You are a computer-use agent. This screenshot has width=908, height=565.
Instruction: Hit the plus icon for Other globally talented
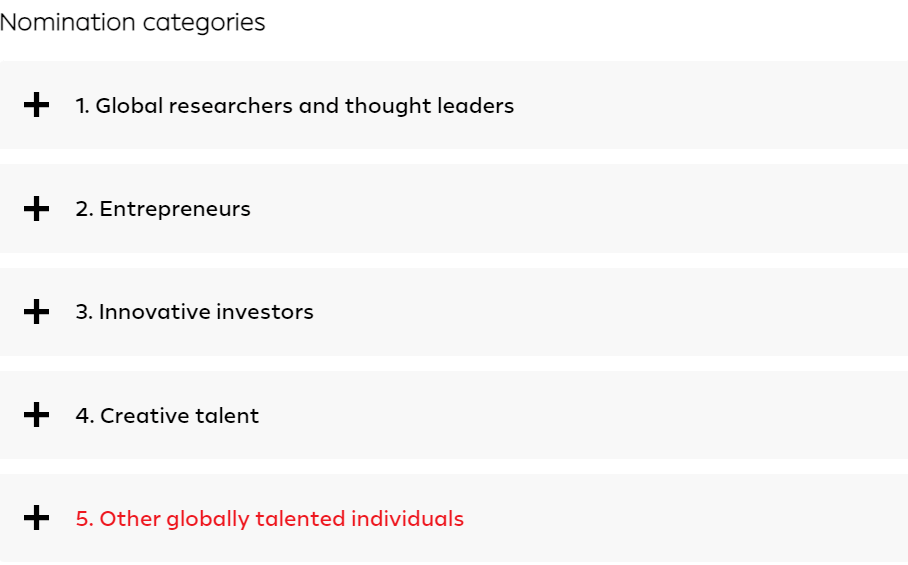click(36, 518)
